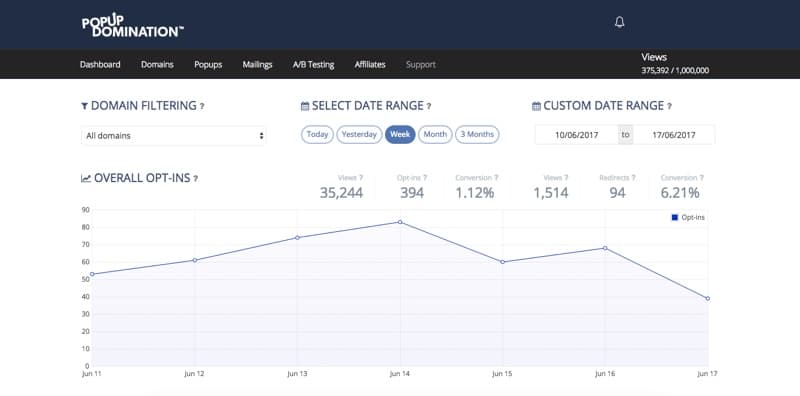Choose the 3 Months range button
The image size is (800, 396).
pos(477,135)
